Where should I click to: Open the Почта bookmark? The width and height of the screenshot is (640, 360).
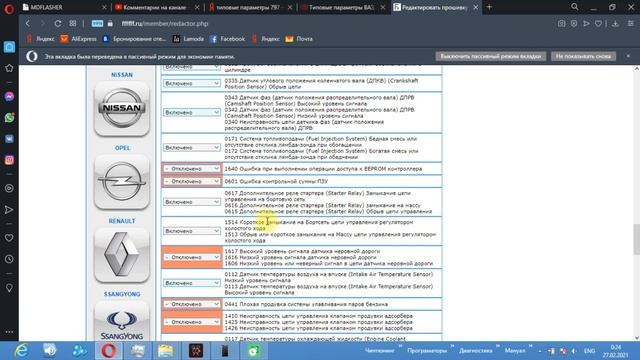point(299,39)
